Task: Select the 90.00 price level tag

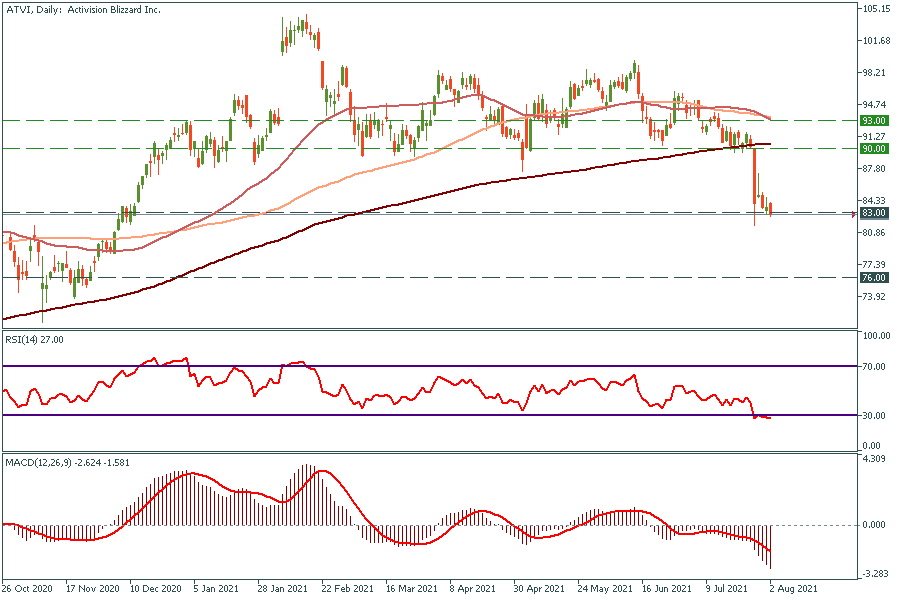Action: pyautogui.click(x=874, y=148)
